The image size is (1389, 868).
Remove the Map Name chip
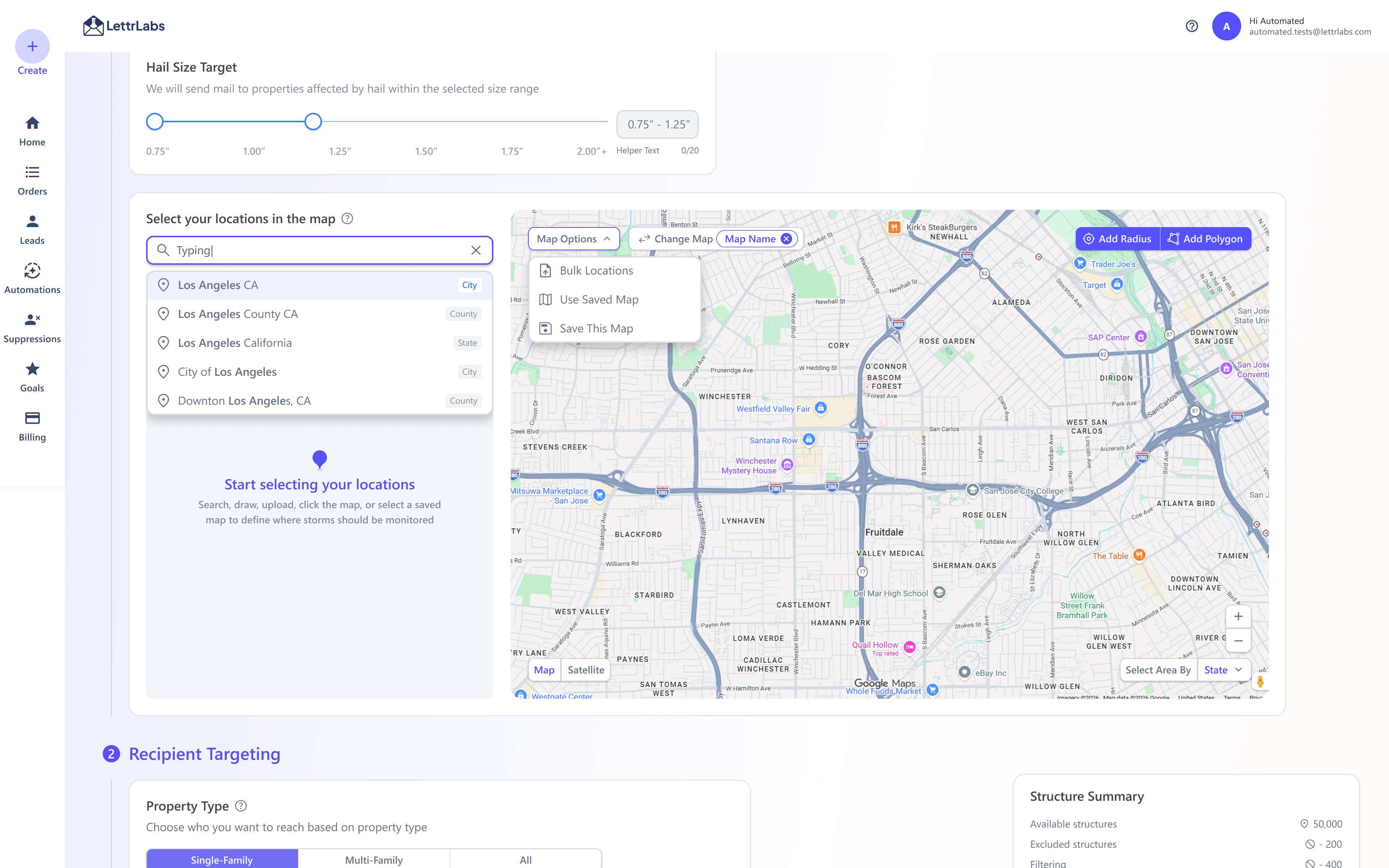[x=786, y=239]
